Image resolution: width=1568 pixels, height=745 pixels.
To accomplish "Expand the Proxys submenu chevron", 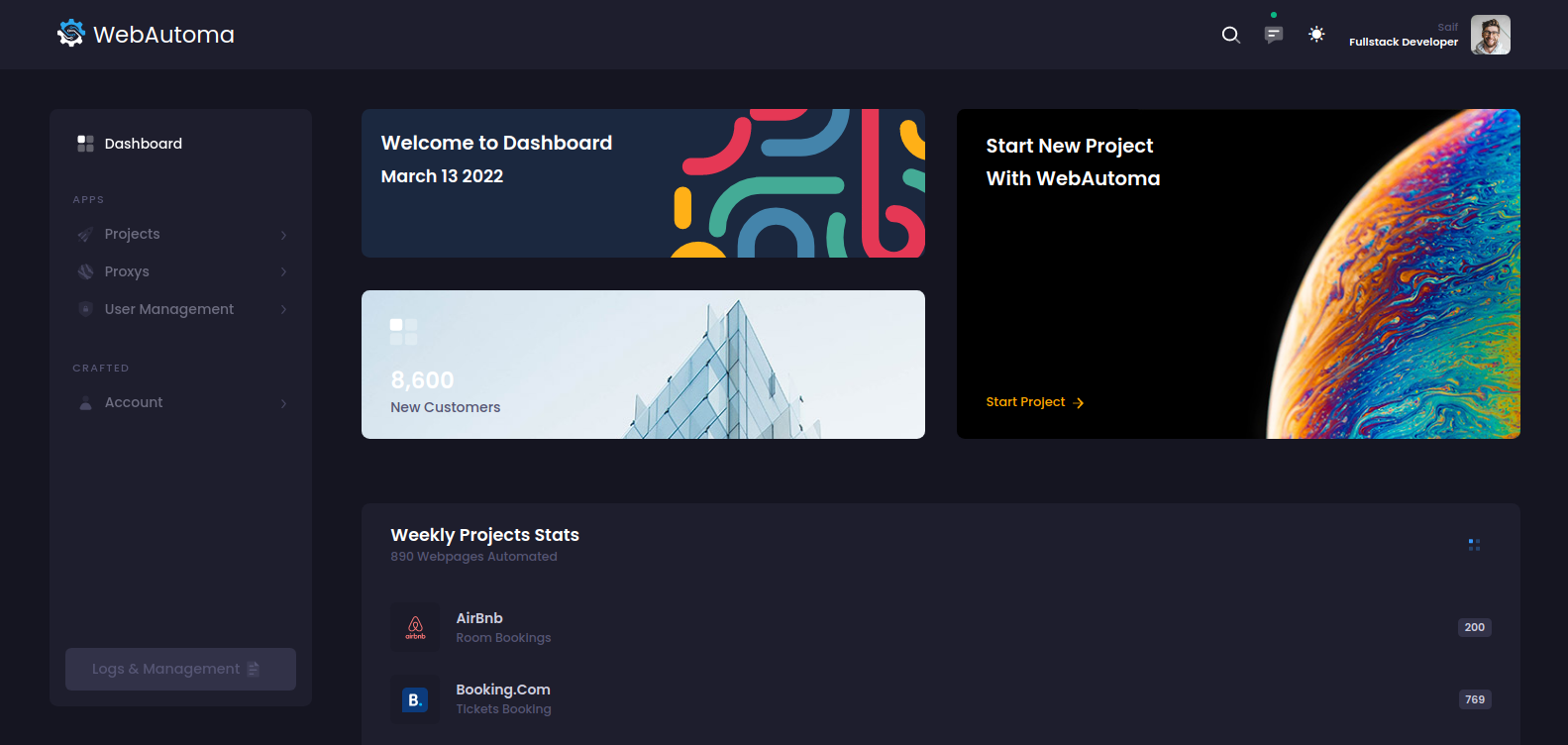I will (283, 271).
